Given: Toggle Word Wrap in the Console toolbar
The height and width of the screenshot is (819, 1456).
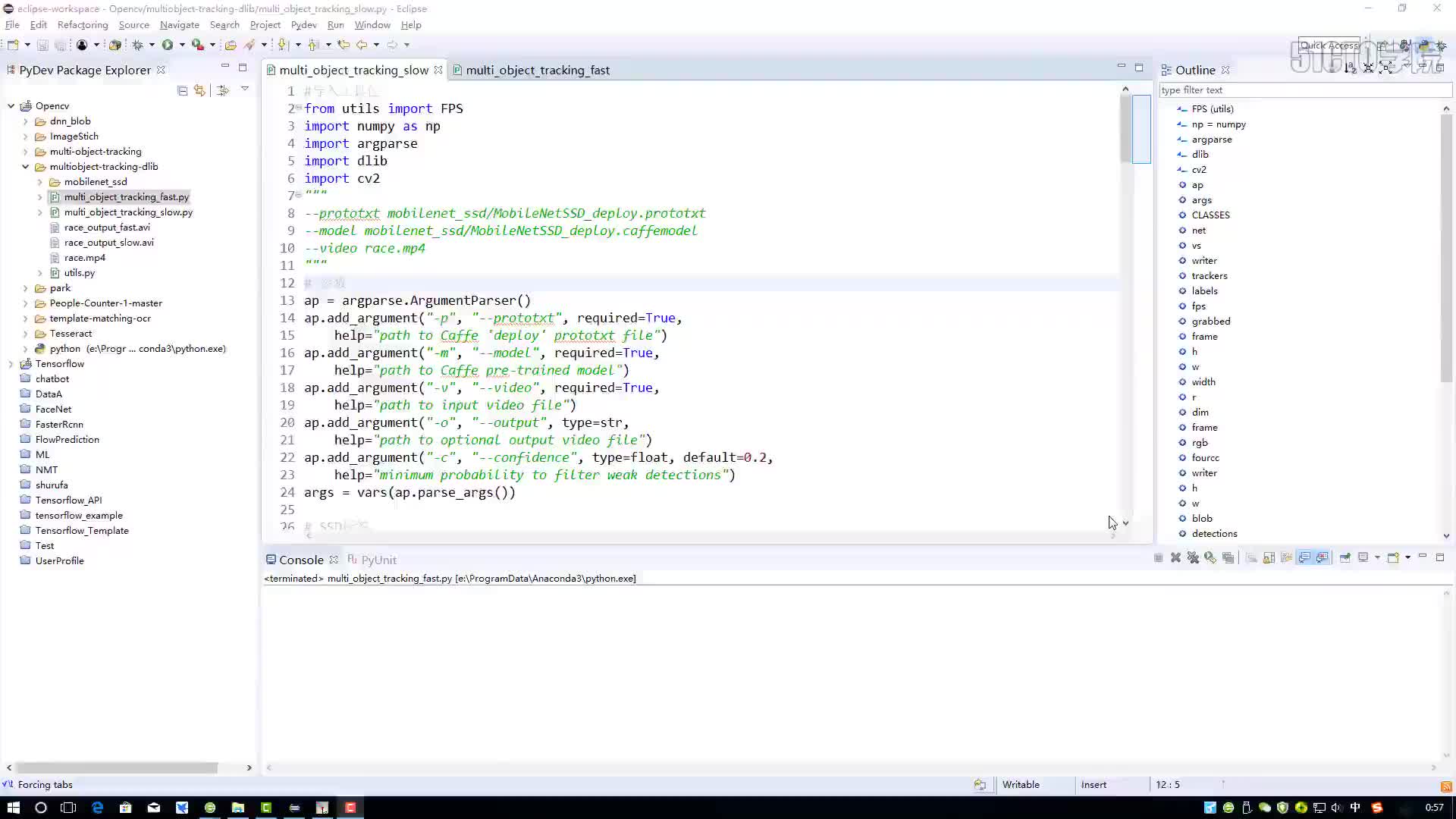Looking at the screenshot, I should coord(1286,557).
